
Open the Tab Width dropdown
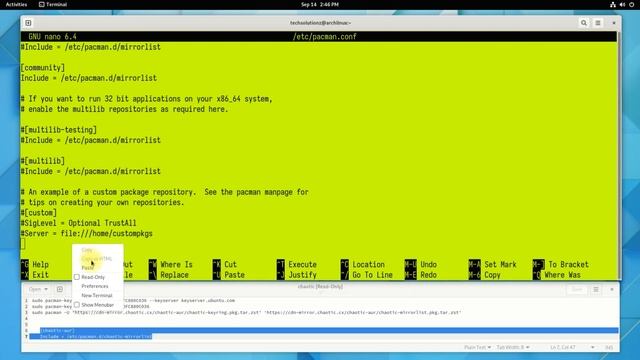pos(513,347)
